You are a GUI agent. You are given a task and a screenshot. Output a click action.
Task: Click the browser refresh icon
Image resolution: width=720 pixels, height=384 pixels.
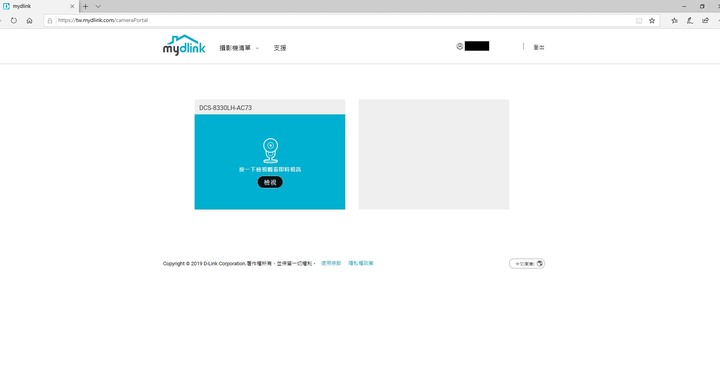coord(14,21)
